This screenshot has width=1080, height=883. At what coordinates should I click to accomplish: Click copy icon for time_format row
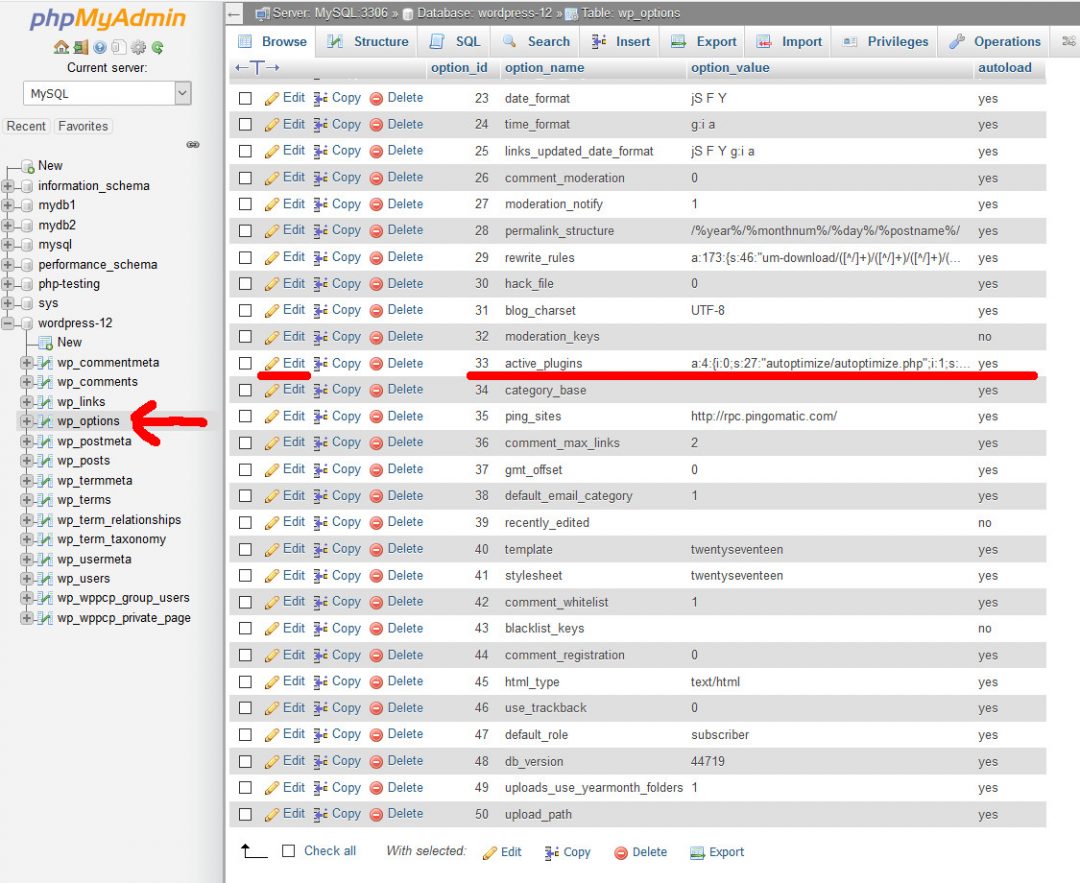[x=320, y=125]
